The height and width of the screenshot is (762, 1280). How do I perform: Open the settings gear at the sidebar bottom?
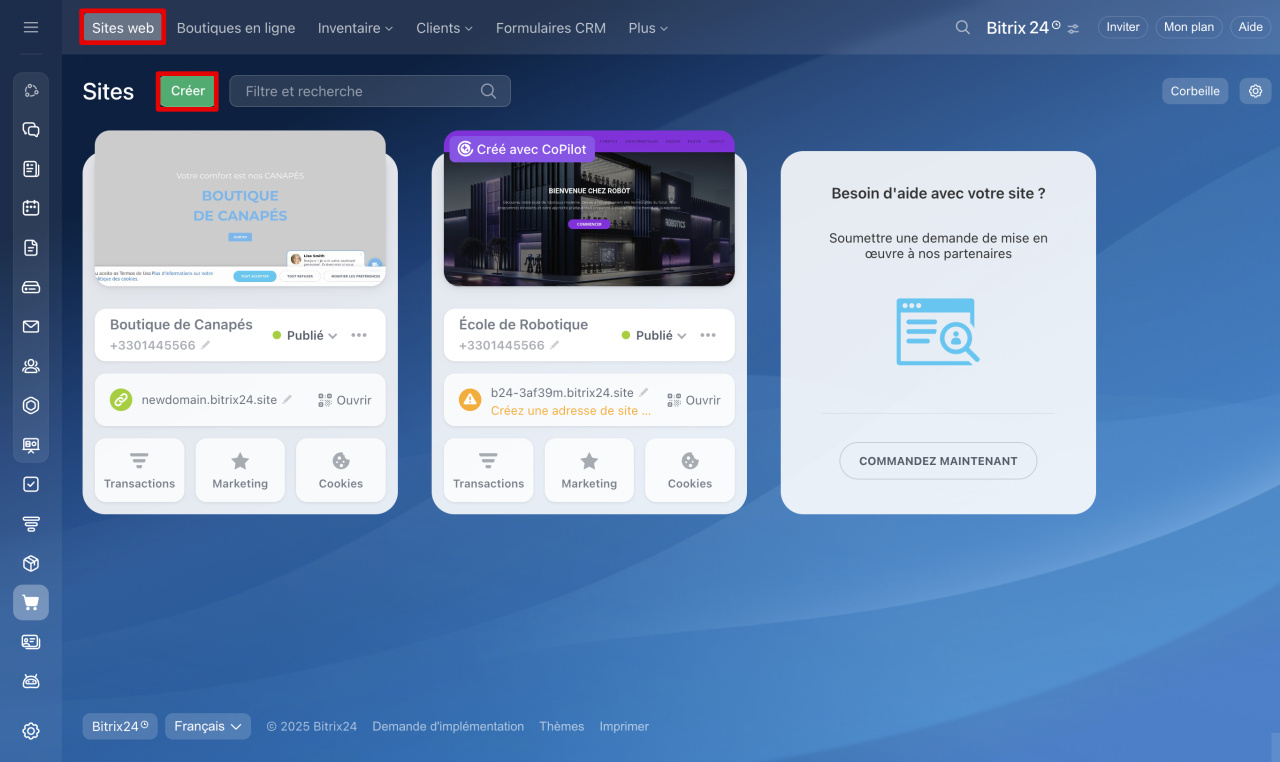[31, 731]
